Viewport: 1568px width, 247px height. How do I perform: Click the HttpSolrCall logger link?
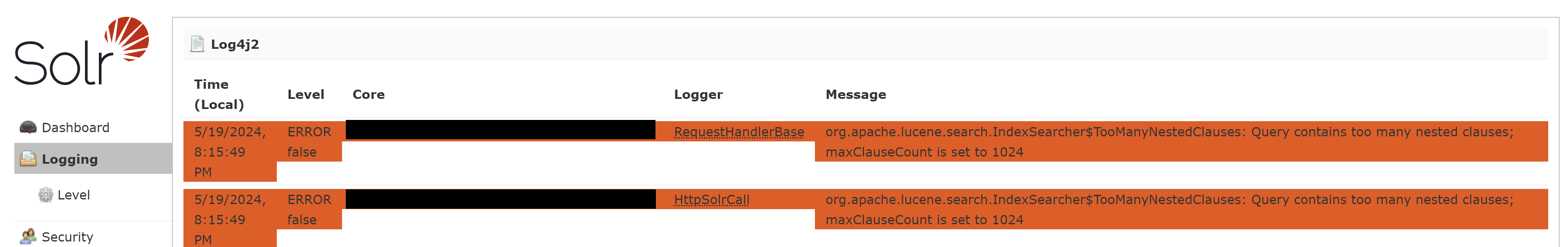(x=711, y=199)
